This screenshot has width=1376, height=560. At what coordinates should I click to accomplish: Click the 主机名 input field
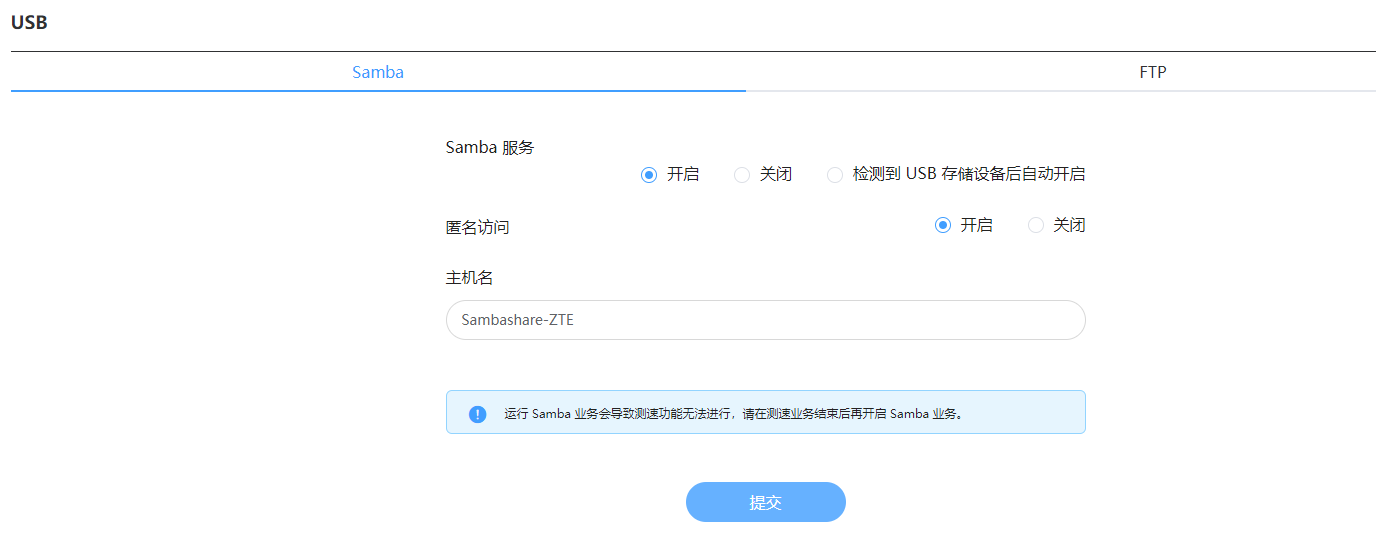coord(766,320)
